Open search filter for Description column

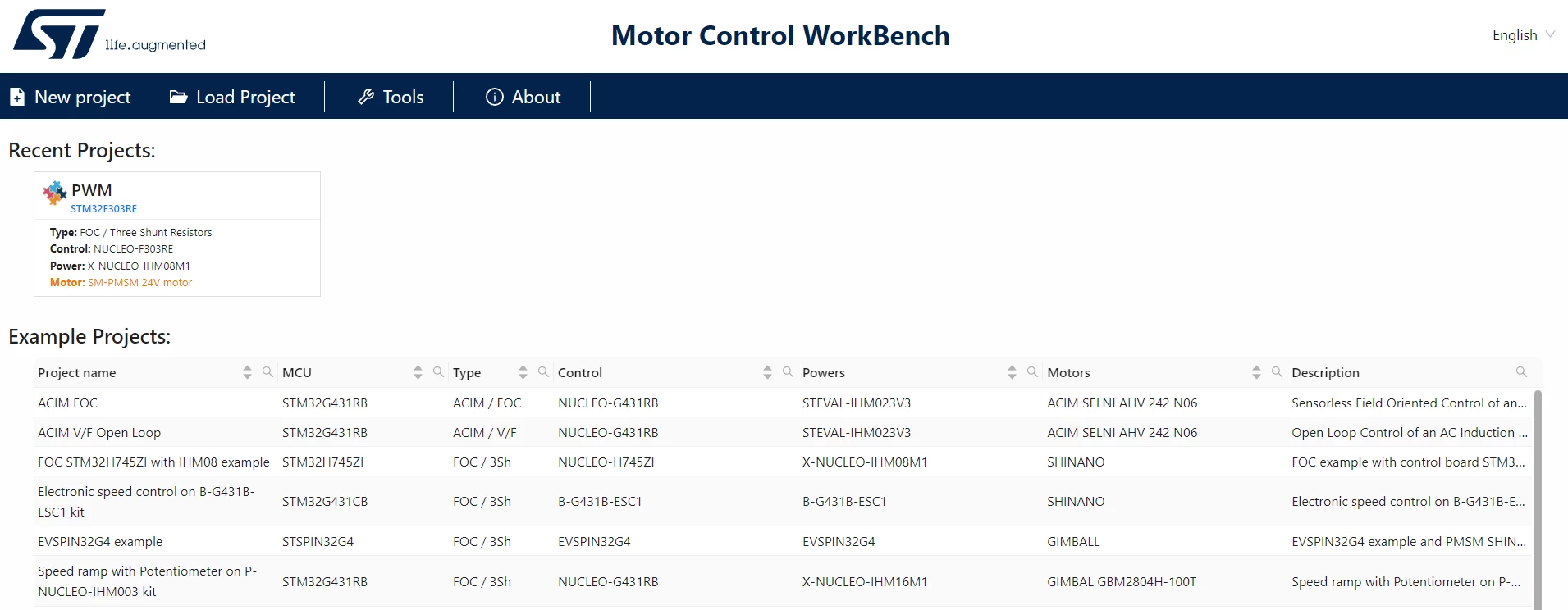click(x=1521, y=372)
